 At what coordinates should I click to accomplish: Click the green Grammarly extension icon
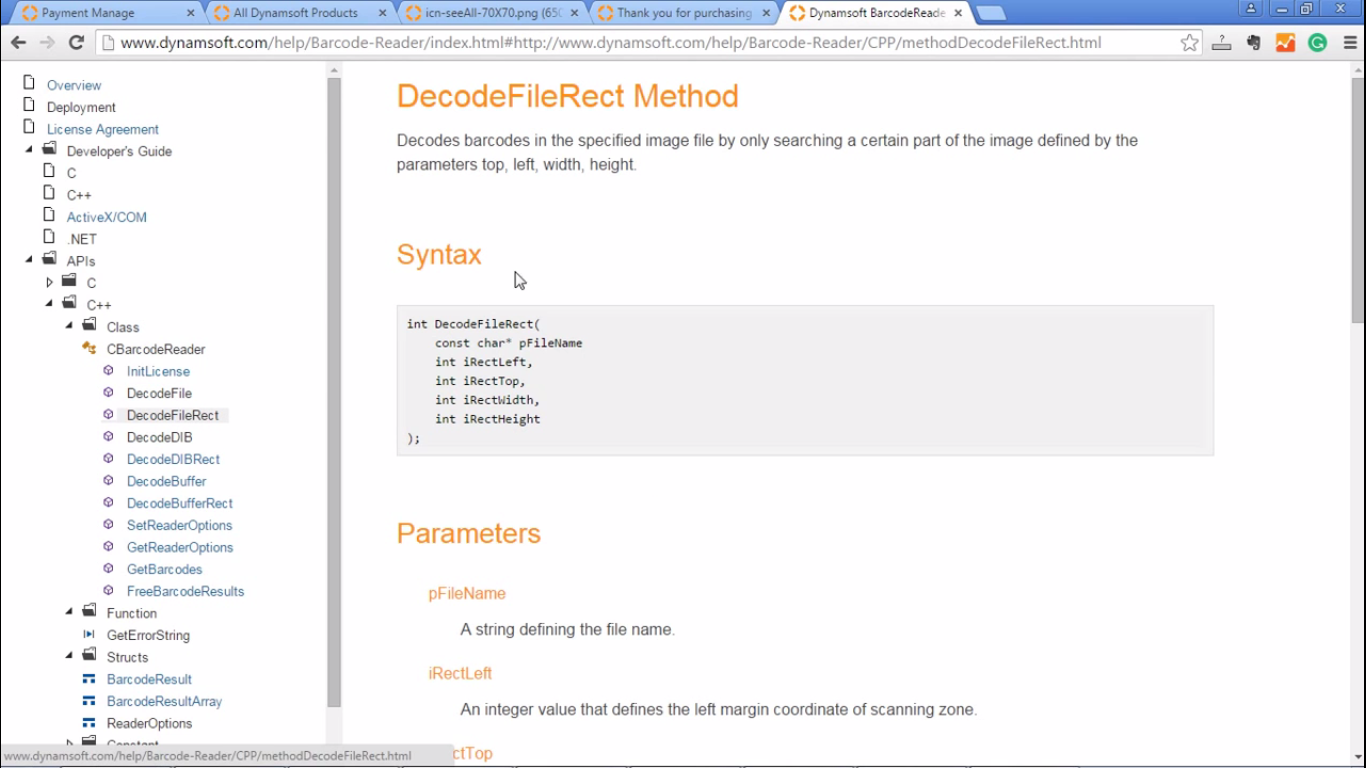pos(1318,43)
